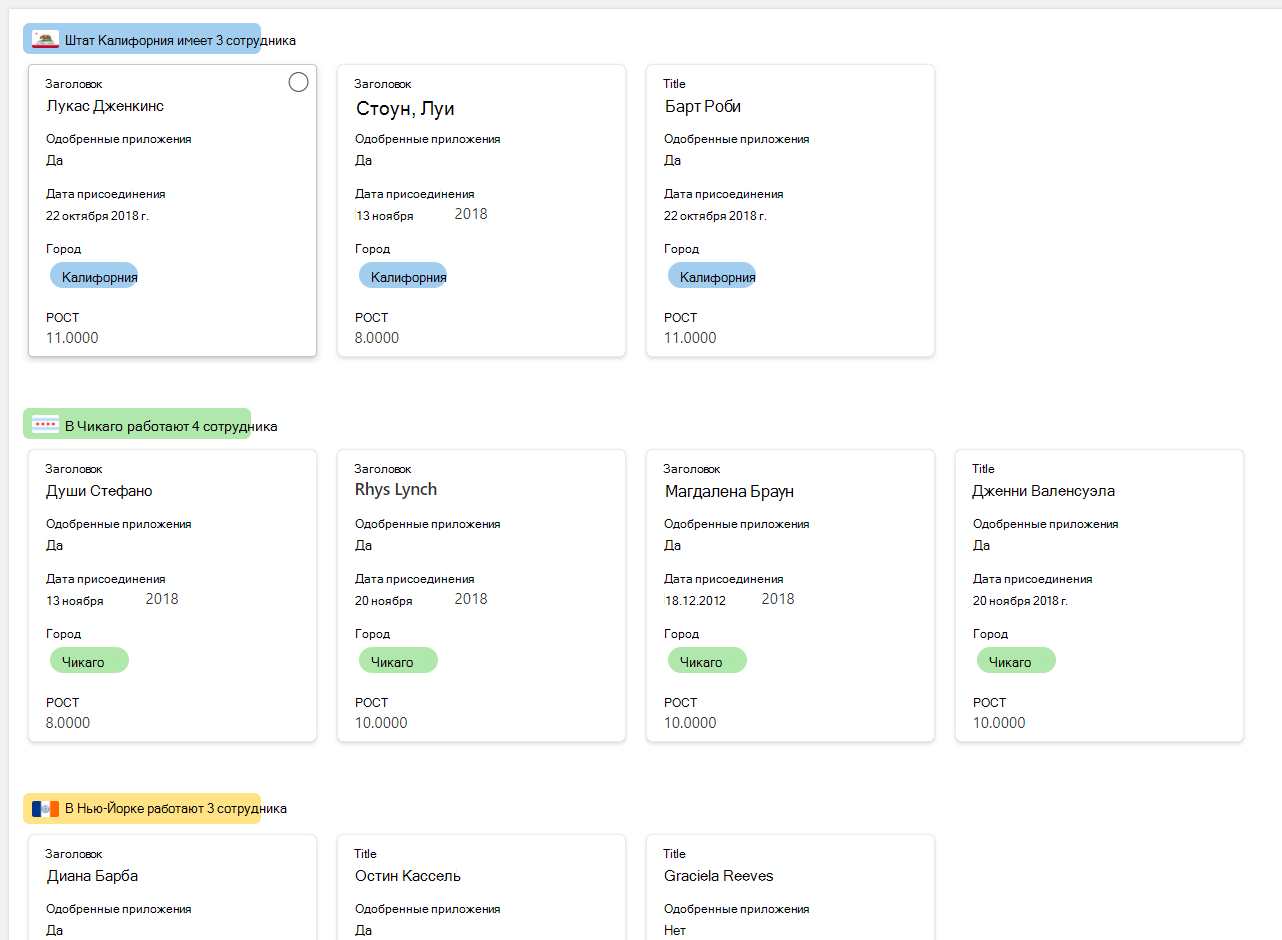The width and height of the screenshot is (1282, 940).
Task: Open the Лукас Дженкинс card title
Action: [x=105, y=106]
